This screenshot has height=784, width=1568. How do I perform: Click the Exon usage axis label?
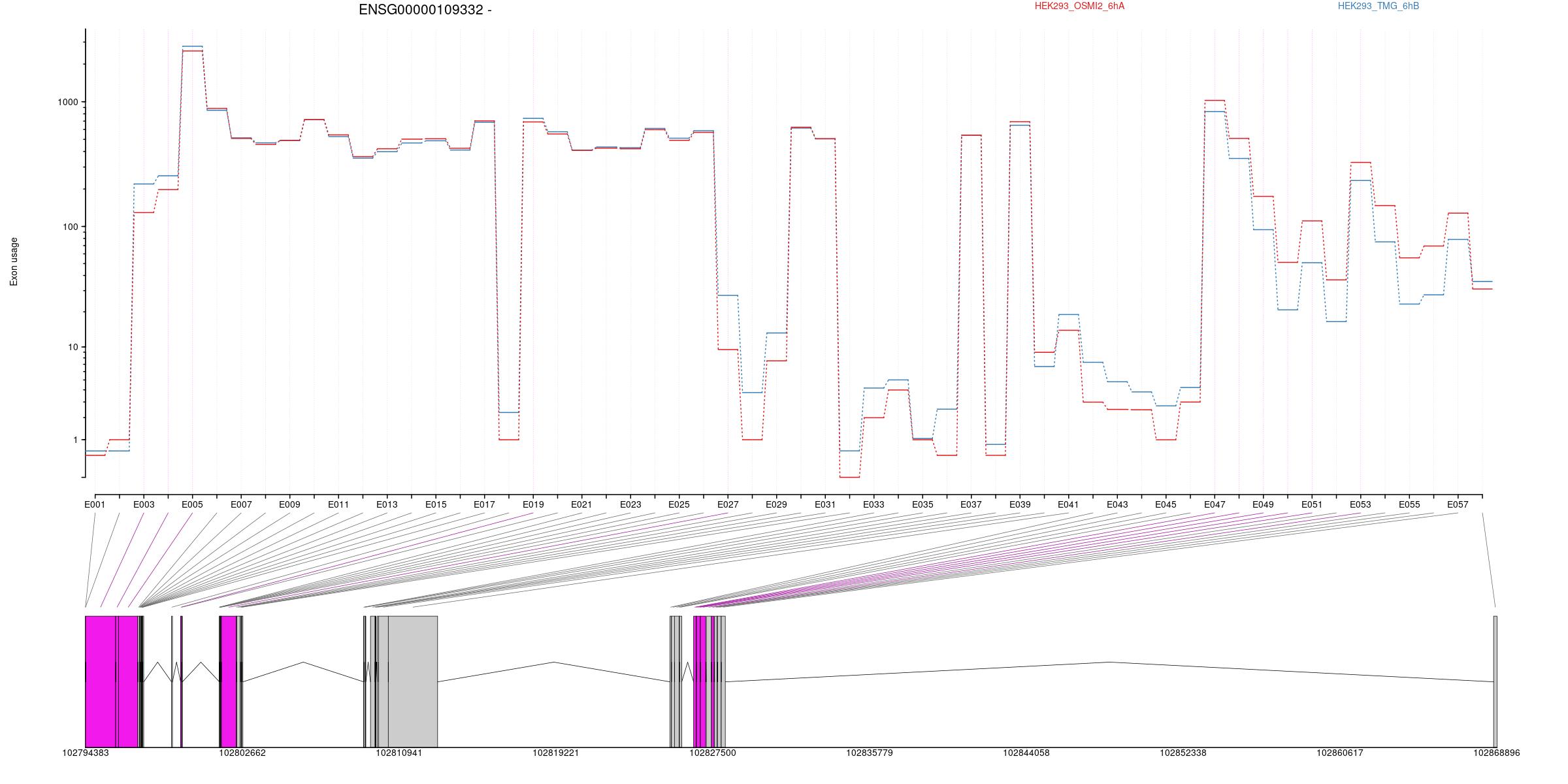click(14, 261)
